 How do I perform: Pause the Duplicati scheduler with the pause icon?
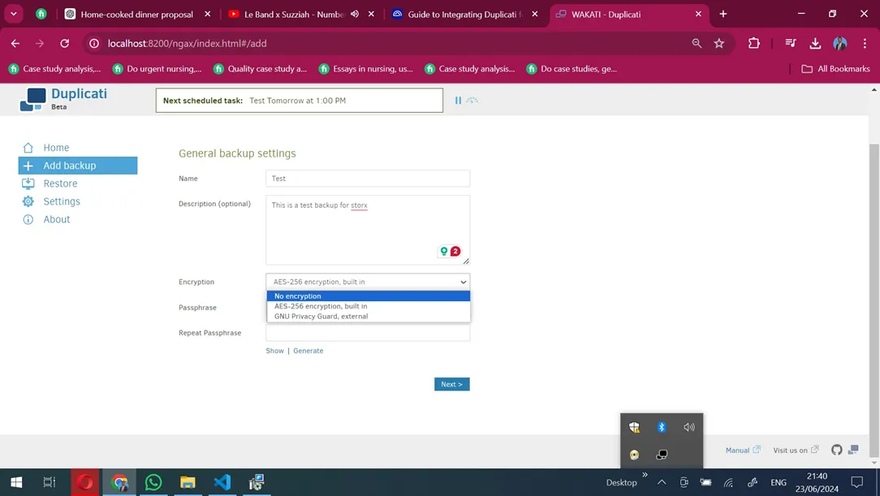(x=458, y=100)
